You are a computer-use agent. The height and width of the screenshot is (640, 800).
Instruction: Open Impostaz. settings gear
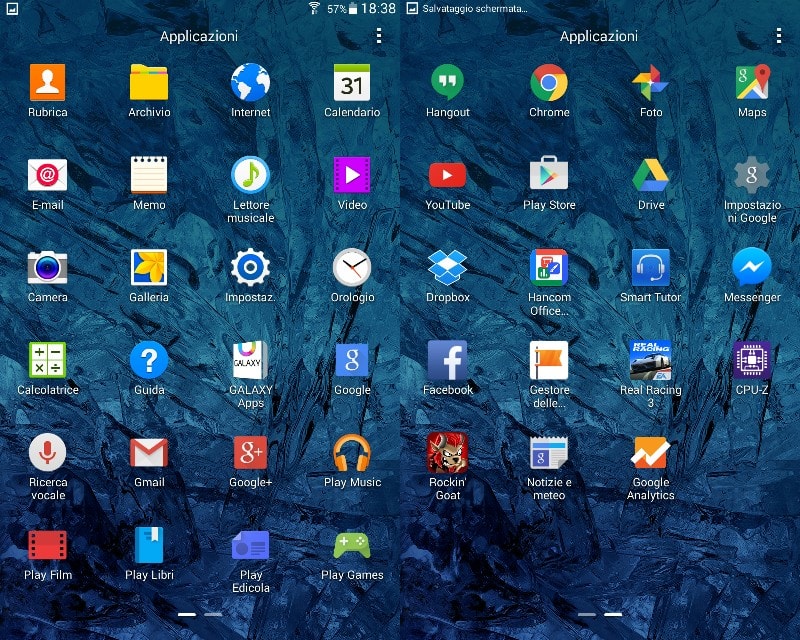click(250, 267)
